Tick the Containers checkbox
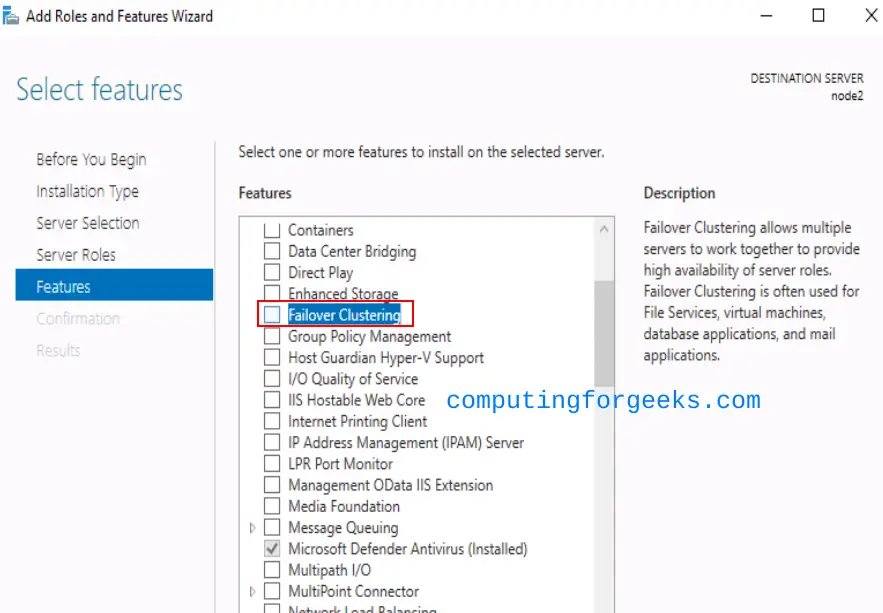The width and height of the screenshot is (883, 613). [x=272, y=230]
